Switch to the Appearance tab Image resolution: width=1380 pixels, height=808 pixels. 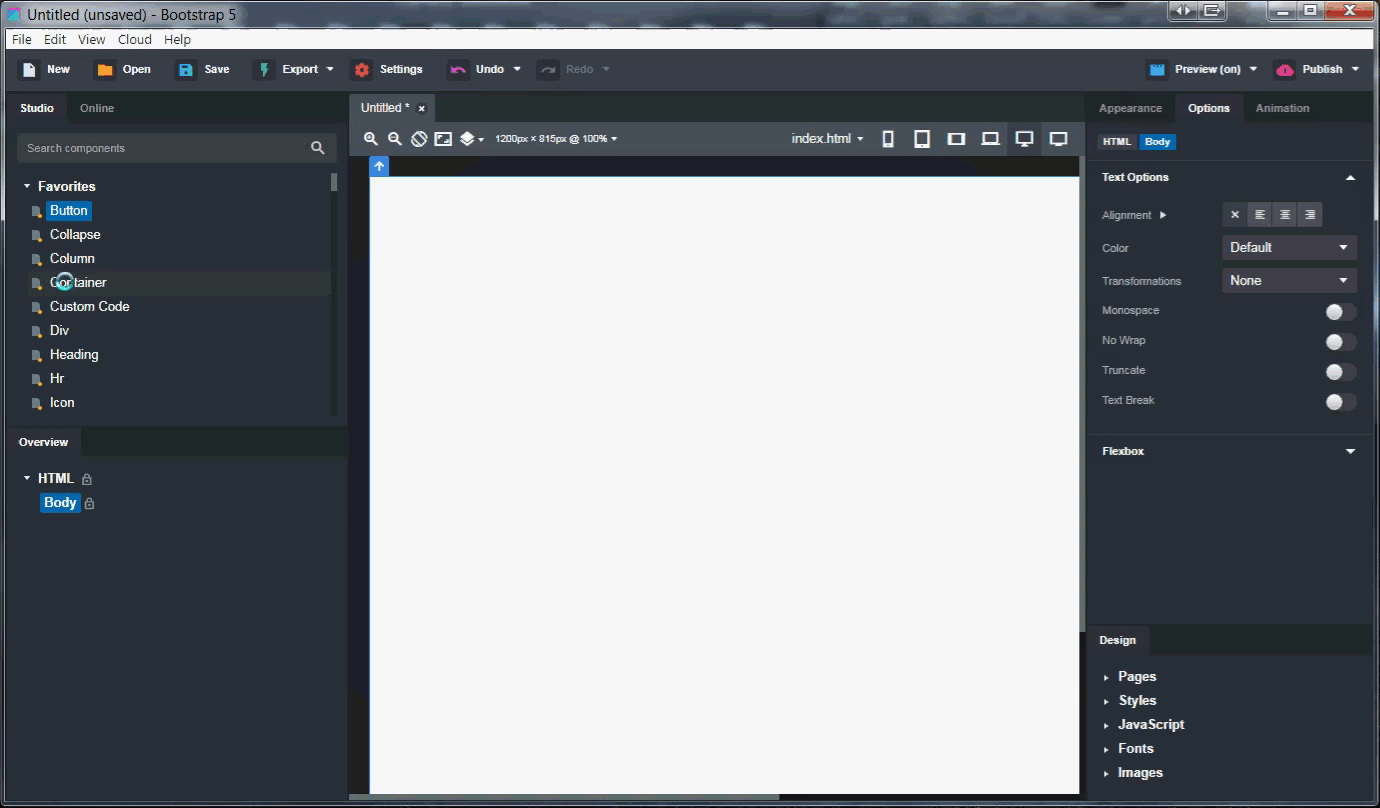pyautogui.click(x=1130, y=108)
